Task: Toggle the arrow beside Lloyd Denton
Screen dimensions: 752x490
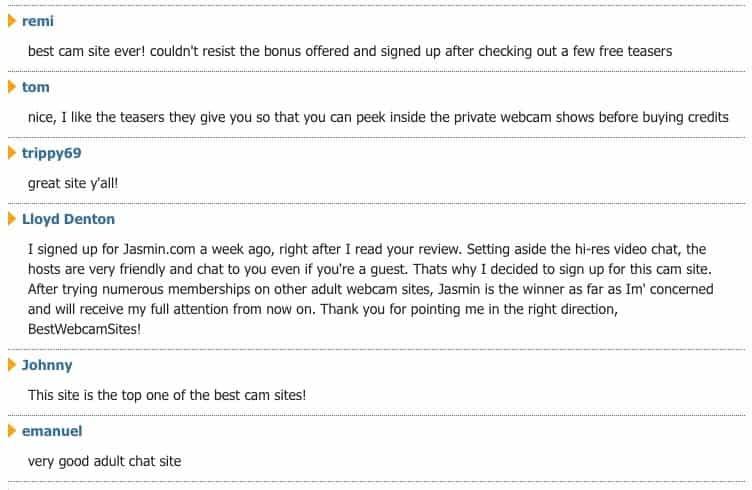Action: pos(13,219)
